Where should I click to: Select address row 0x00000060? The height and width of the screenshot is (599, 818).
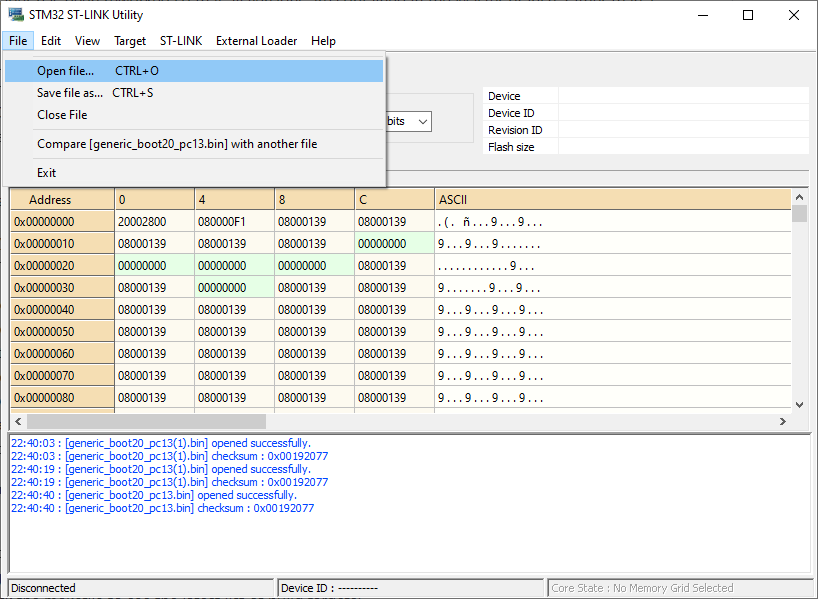tap(62, 353)
